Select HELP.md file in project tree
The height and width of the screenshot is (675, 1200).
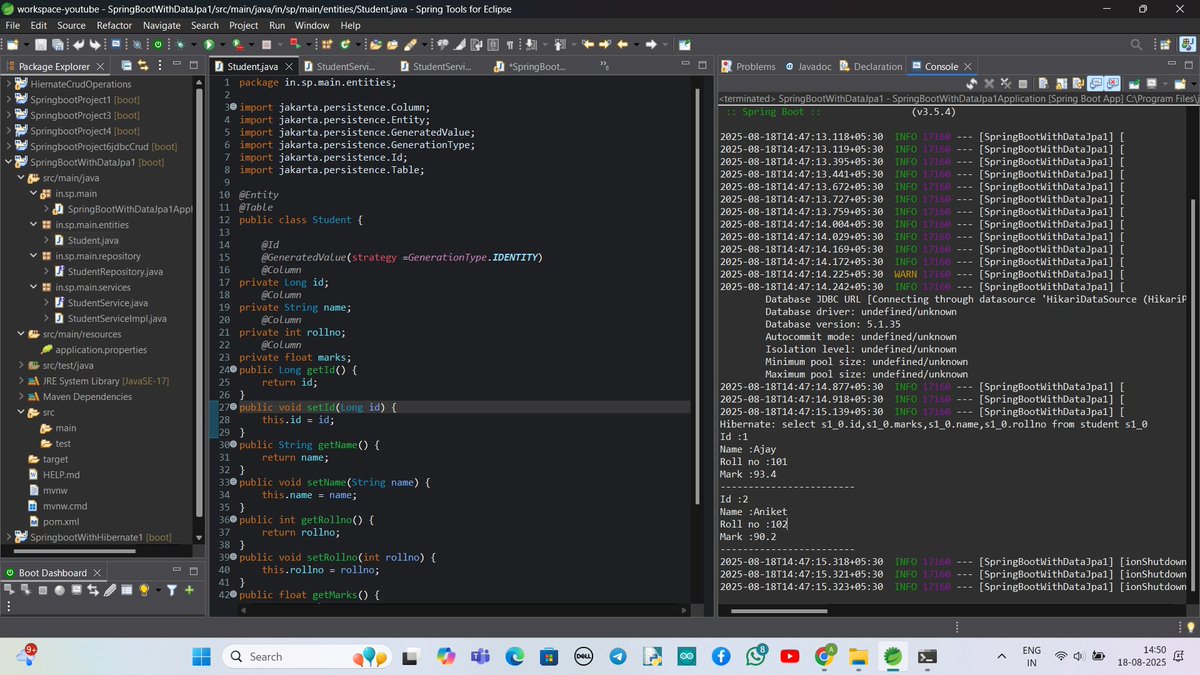54,475
